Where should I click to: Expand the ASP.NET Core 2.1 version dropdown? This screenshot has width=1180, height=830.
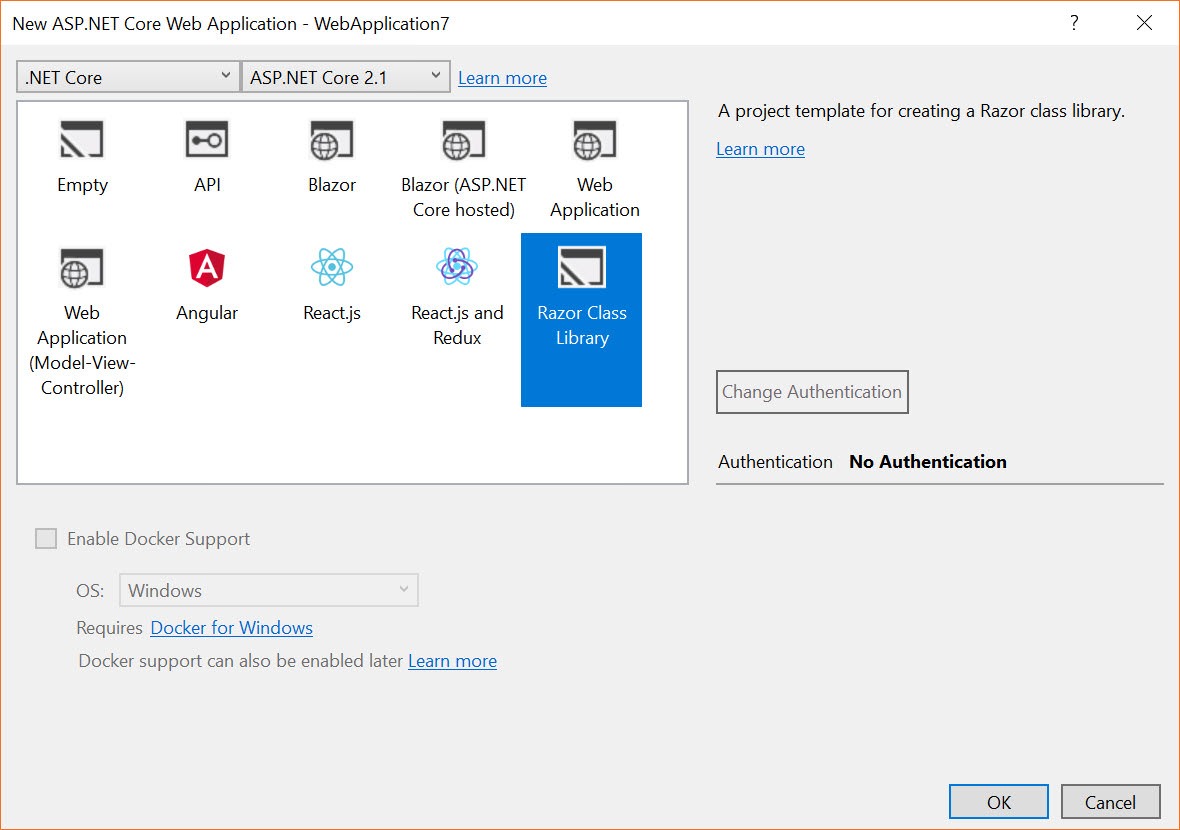tap(346, 77)
